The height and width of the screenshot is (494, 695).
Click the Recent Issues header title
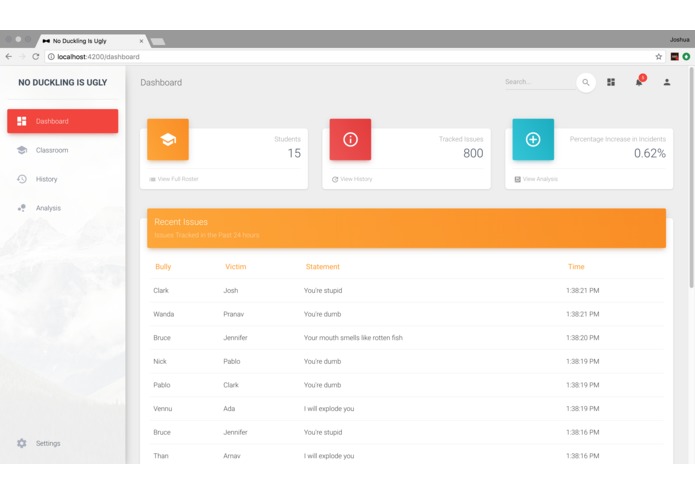[x=181, y=222]
